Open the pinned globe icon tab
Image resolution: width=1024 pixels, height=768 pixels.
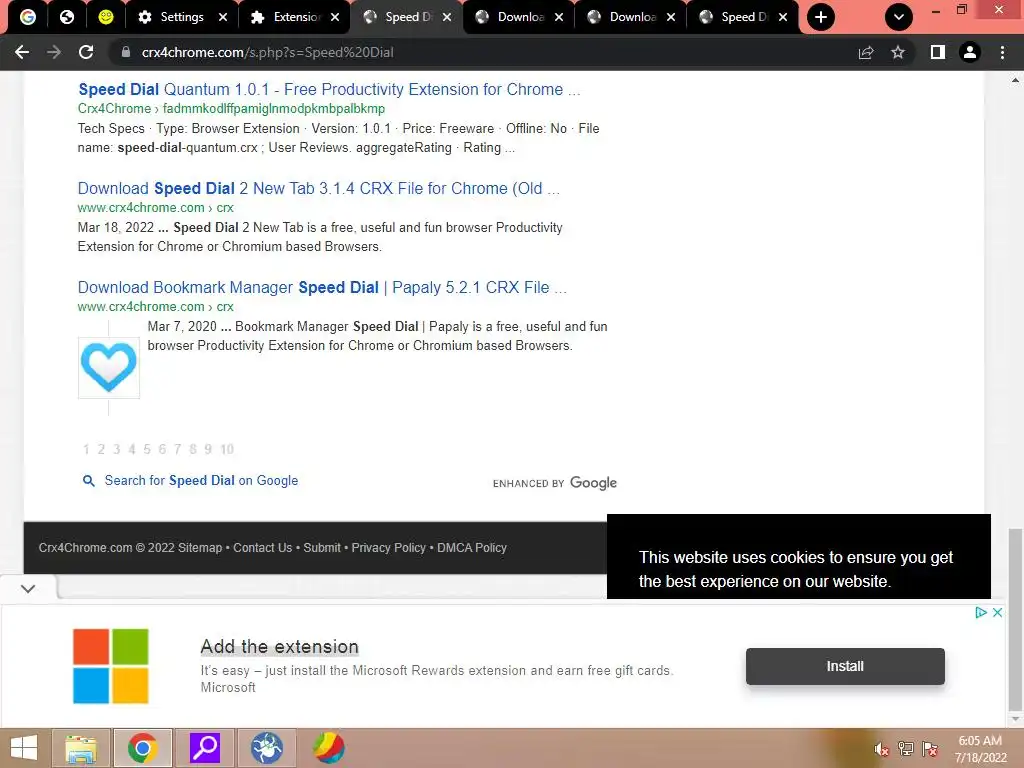click(x=67, y=17)
